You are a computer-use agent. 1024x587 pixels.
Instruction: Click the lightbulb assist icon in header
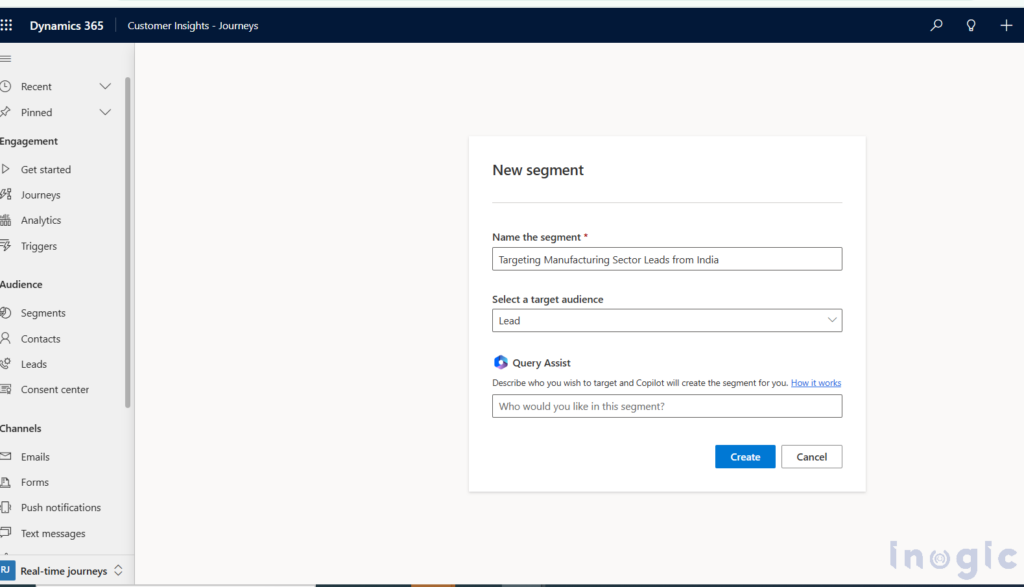pos(971,24)
